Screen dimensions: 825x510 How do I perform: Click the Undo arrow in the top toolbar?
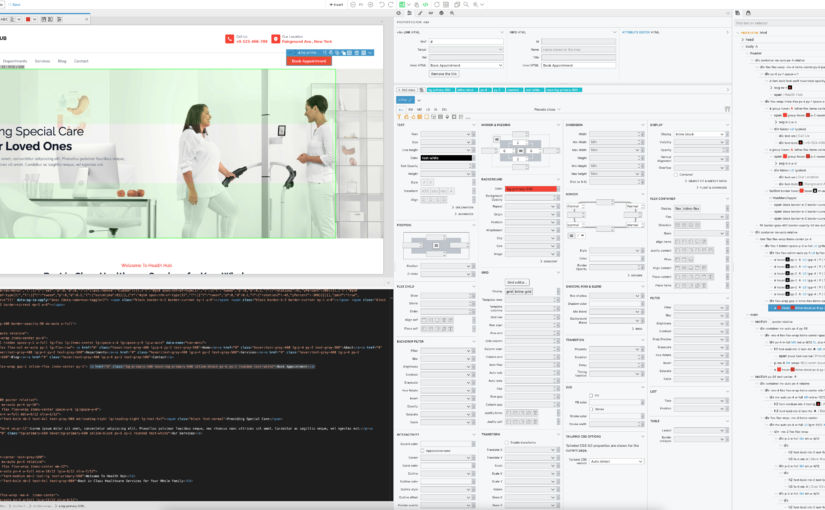click(381, 4)
